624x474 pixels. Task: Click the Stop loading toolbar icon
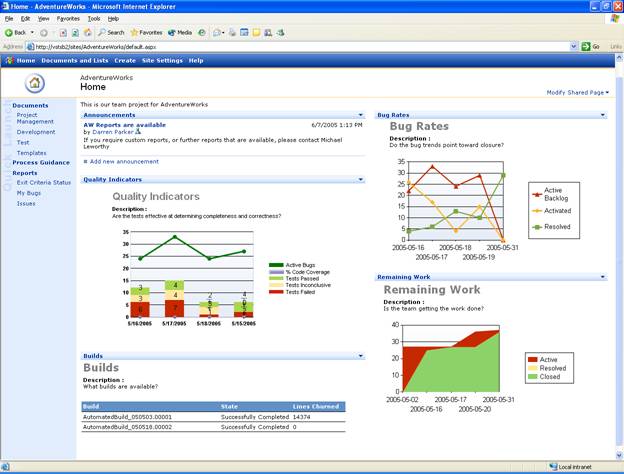[63, 33]
